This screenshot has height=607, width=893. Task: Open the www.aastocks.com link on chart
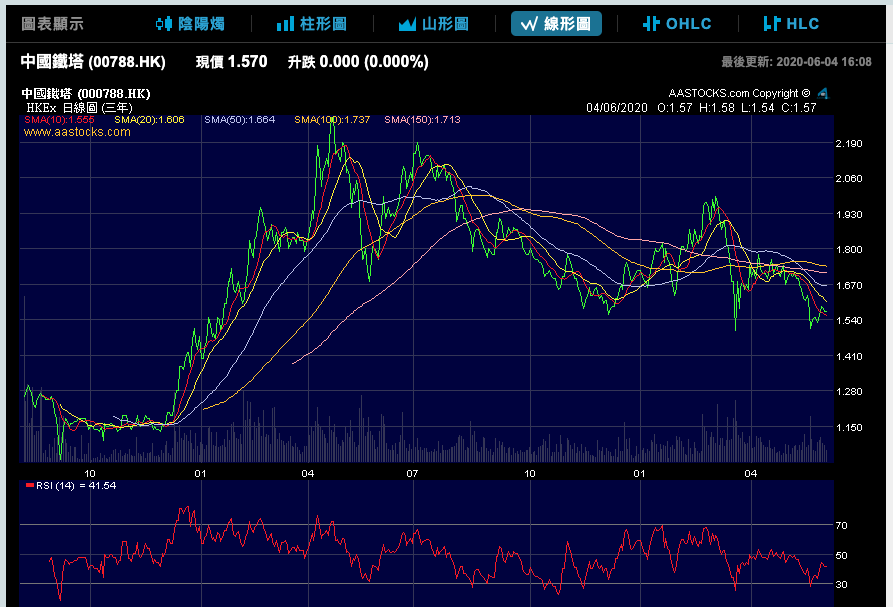coord(77,132)
